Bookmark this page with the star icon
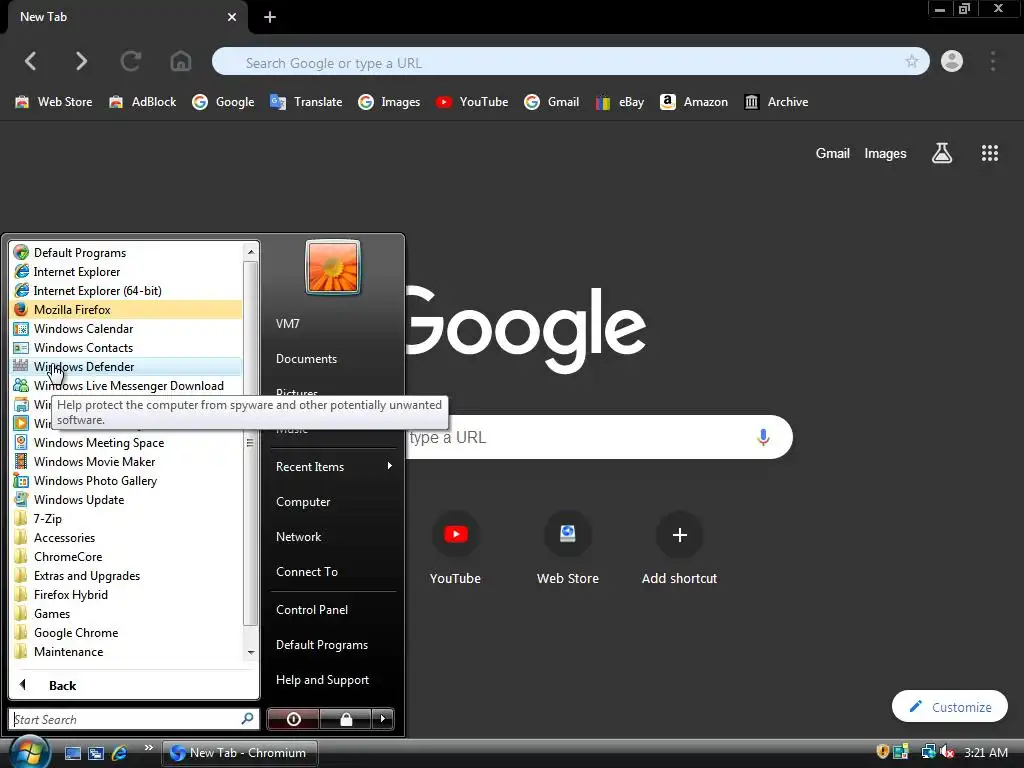Viewport: 1024px width, 768px height. (912, 61)
